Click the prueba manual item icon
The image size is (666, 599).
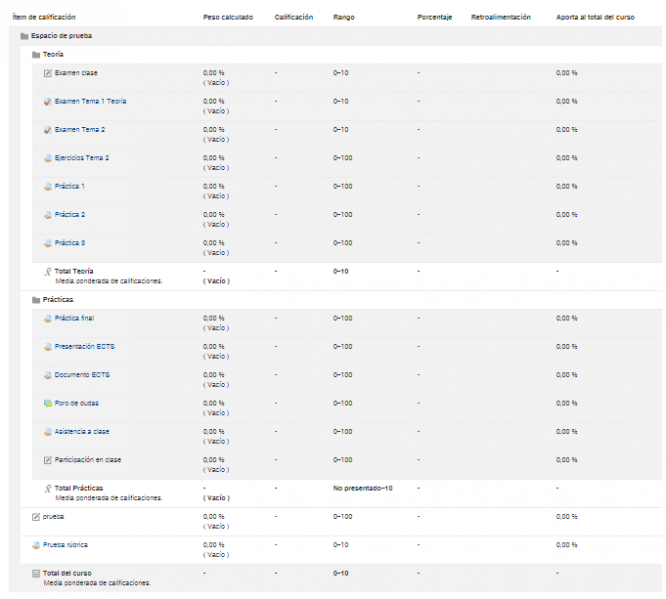click(36, 517)
